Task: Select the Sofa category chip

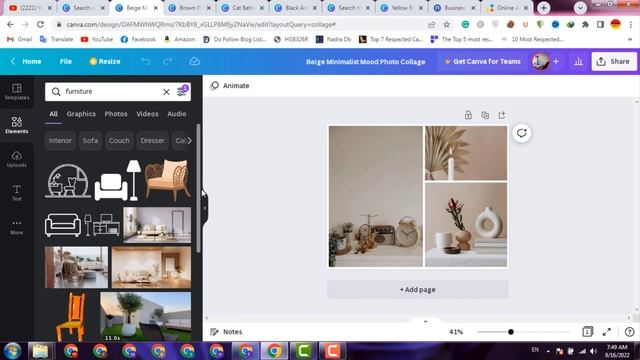Action: coord(90,140)
